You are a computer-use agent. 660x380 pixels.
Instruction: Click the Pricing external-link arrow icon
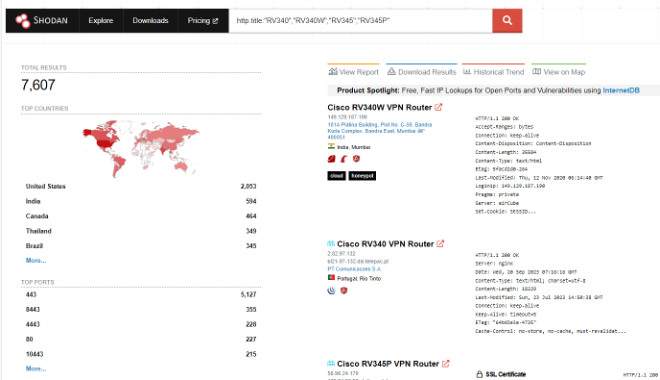[x=216, y=21]
